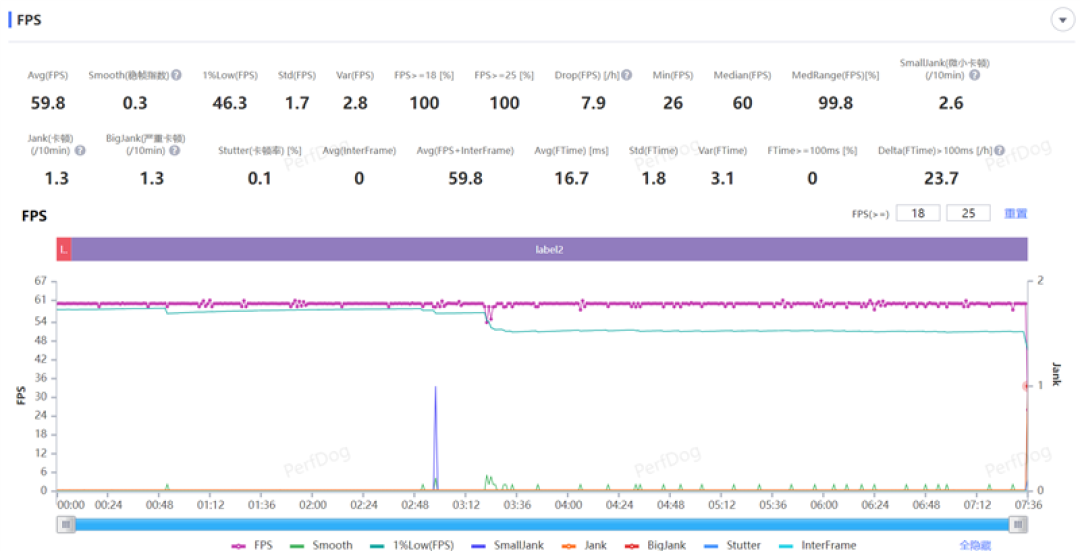Collapse the FPS panel with the arrow button
1080x551 pixels.
click(x=1062, y=20)
